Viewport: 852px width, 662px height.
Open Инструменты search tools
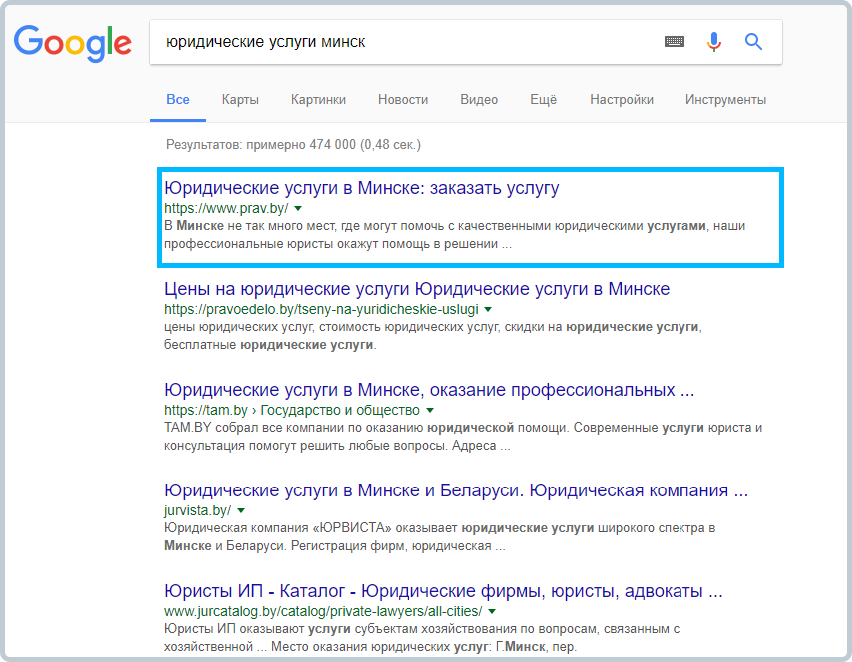725,99
